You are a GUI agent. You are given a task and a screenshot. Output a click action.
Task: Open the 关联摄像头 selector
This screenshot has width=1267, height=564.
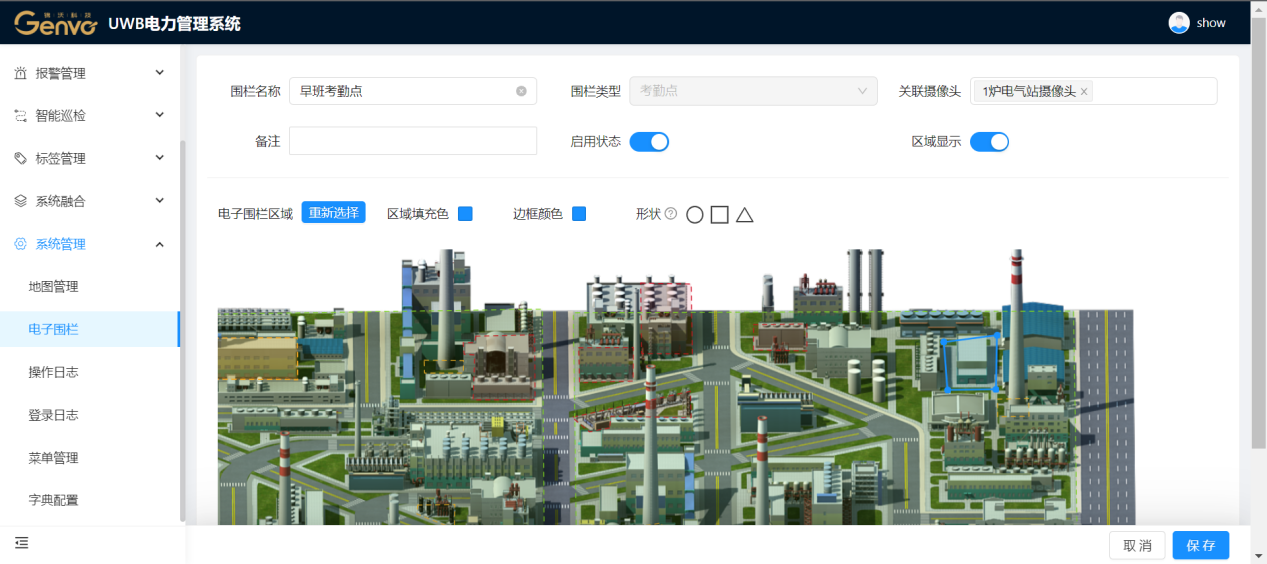1093,91
